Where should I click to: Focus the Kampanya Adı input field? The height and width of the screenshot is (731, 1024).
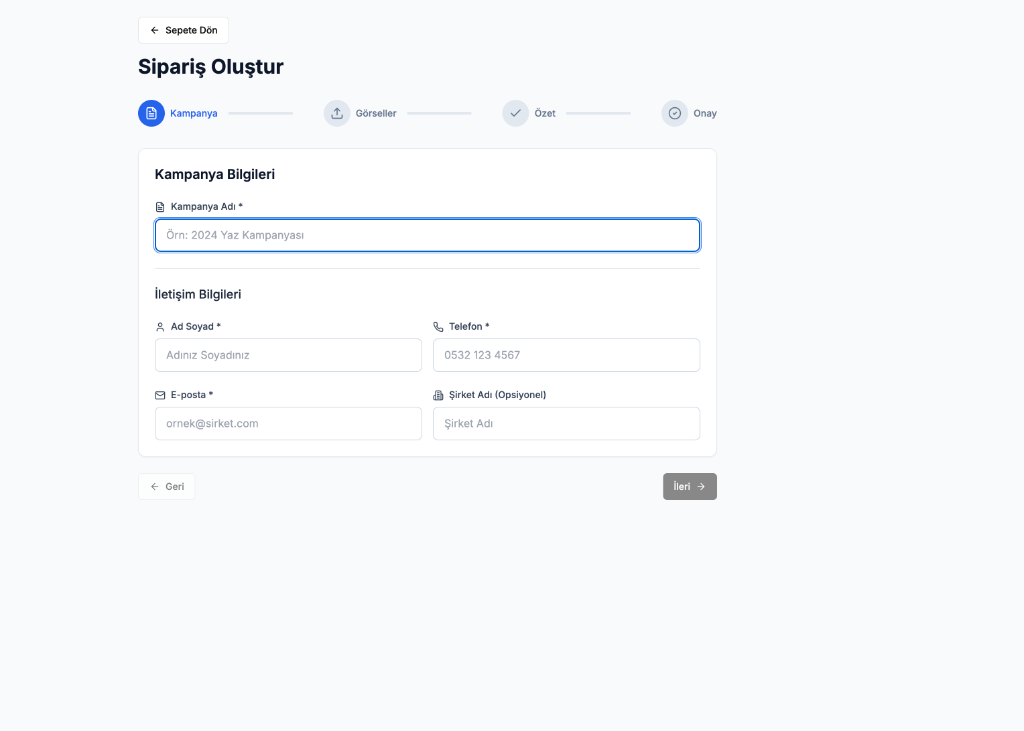(x=427, y=235)
